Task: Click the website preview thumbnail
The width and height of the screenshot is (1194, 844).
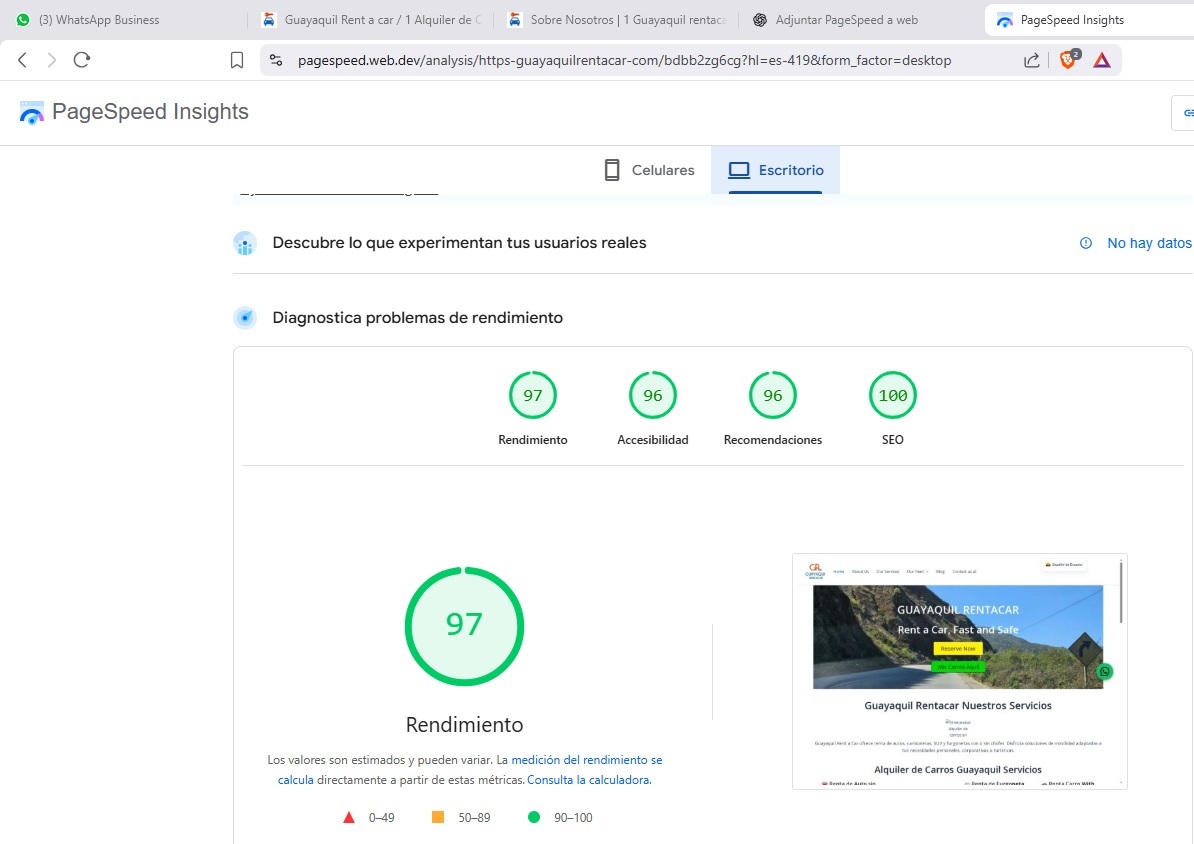Action: pos(958,672)
